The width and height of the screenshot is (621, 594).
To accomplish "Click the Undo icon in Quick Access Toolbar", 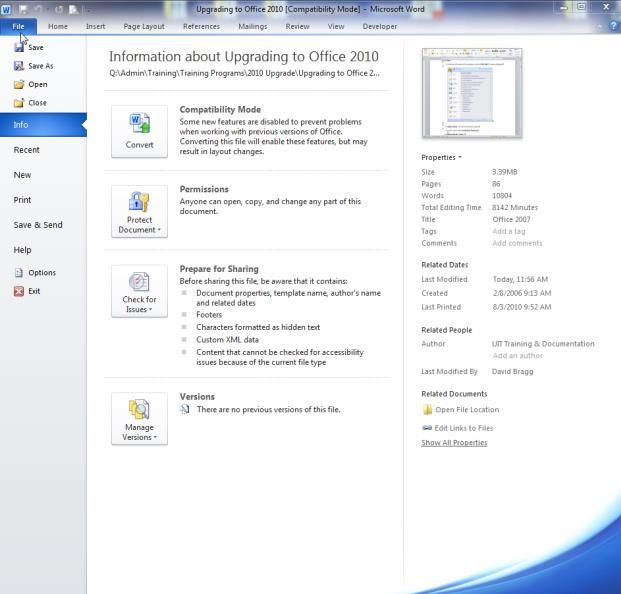I will [38, 9].
